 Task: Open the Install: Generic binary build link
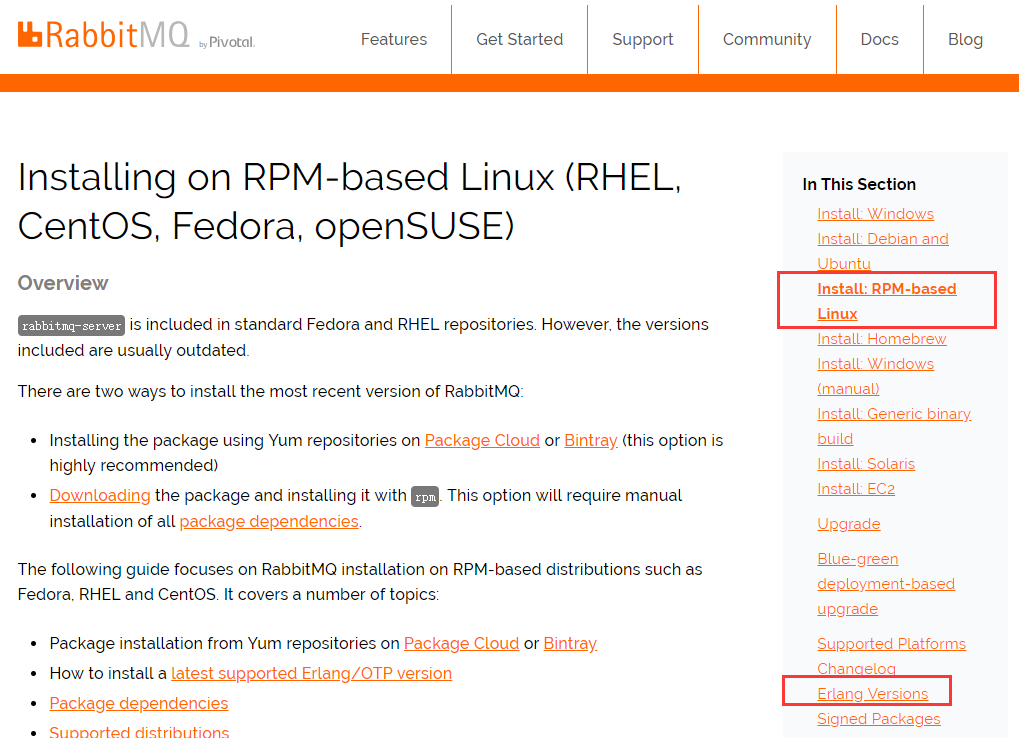[894, 427]
